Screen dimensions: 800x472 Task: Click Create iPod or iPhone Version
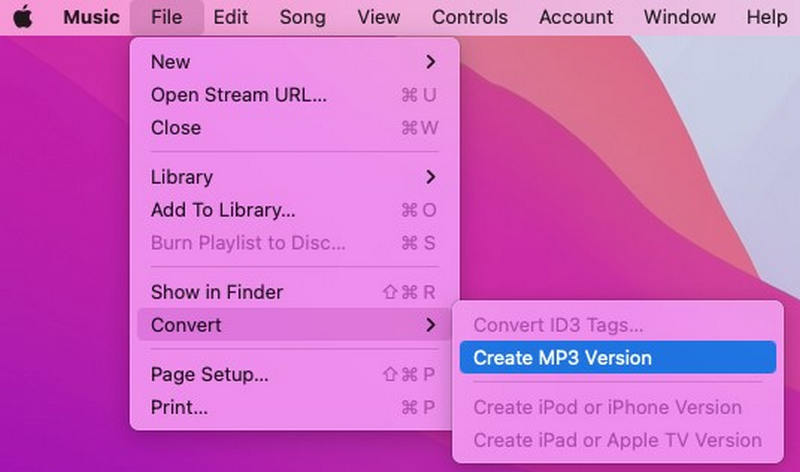click(x=618, y=407)
